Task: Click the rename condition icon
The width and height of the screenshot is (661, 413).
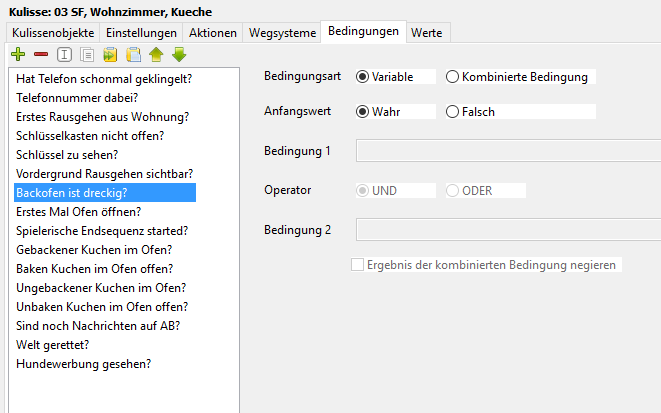Action: pos(64,54)
